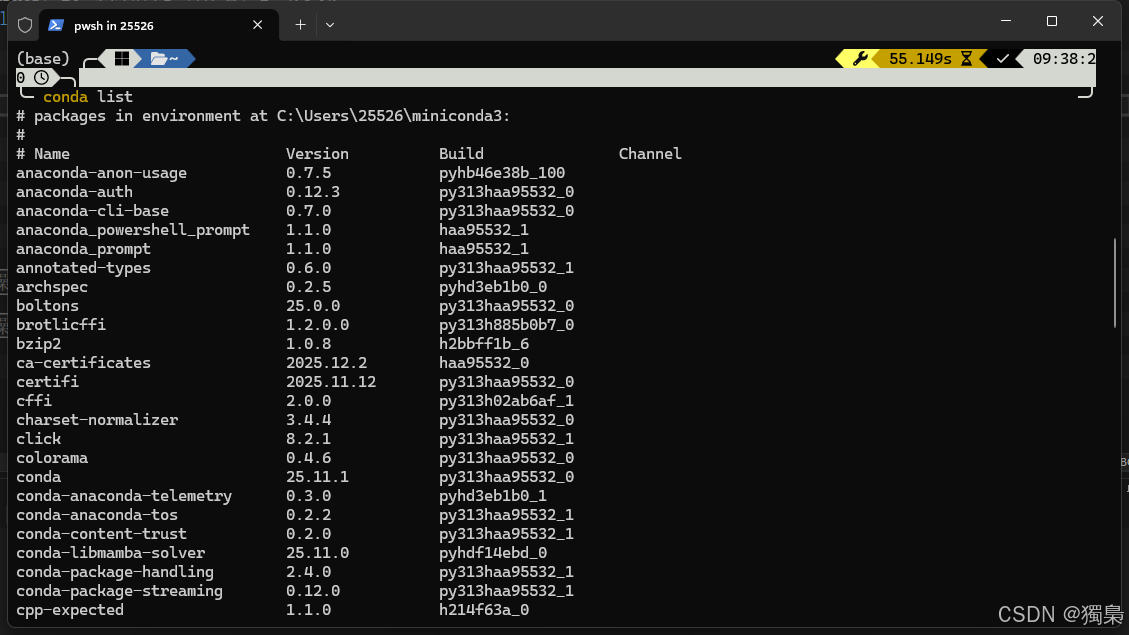
Task: Click build string pyhb46e38b_100
Action: click(x=502, y=173)
